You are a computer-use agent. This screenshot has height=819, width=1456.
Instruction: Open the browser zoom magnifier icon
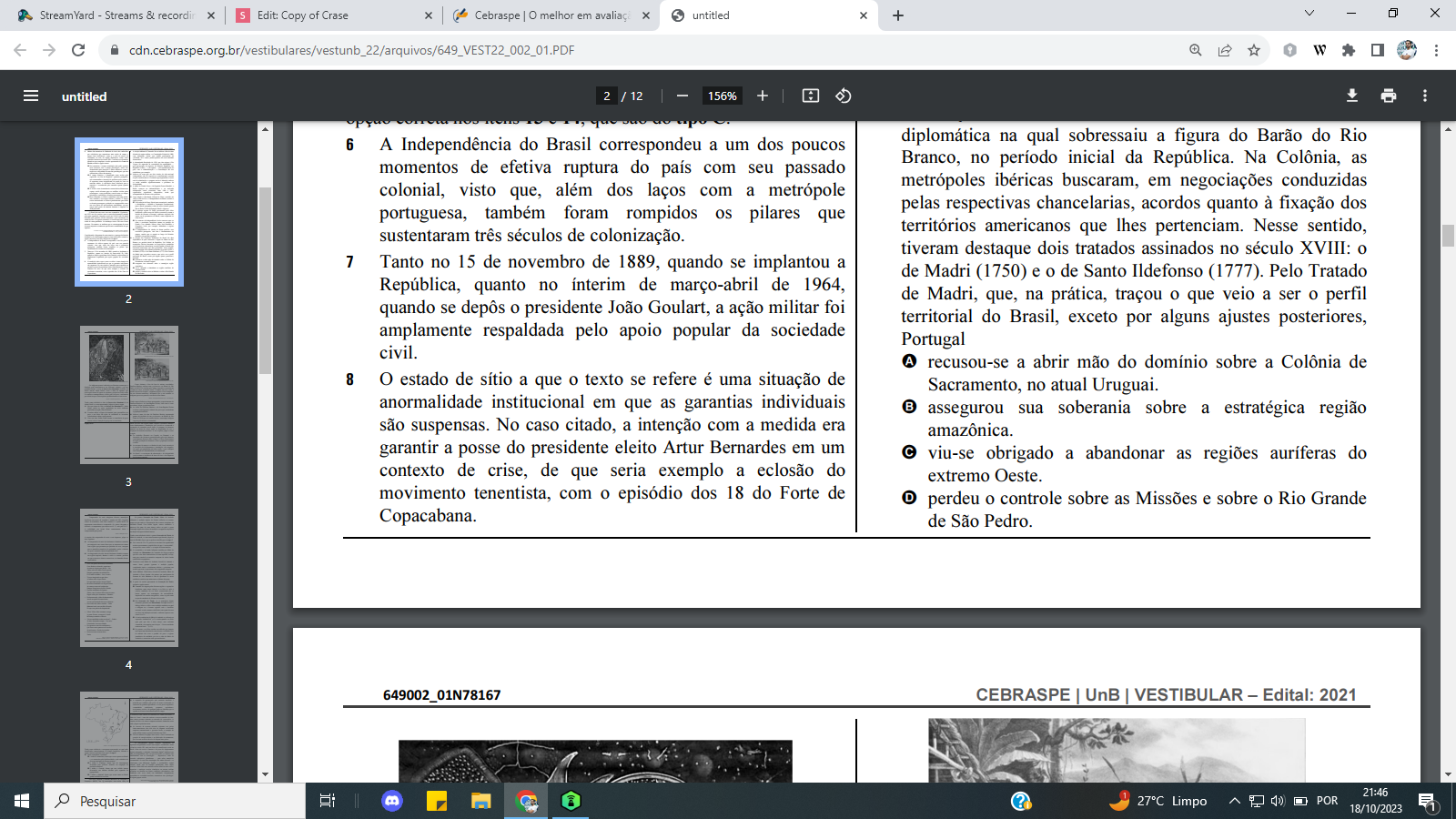tap(1196, 50)
